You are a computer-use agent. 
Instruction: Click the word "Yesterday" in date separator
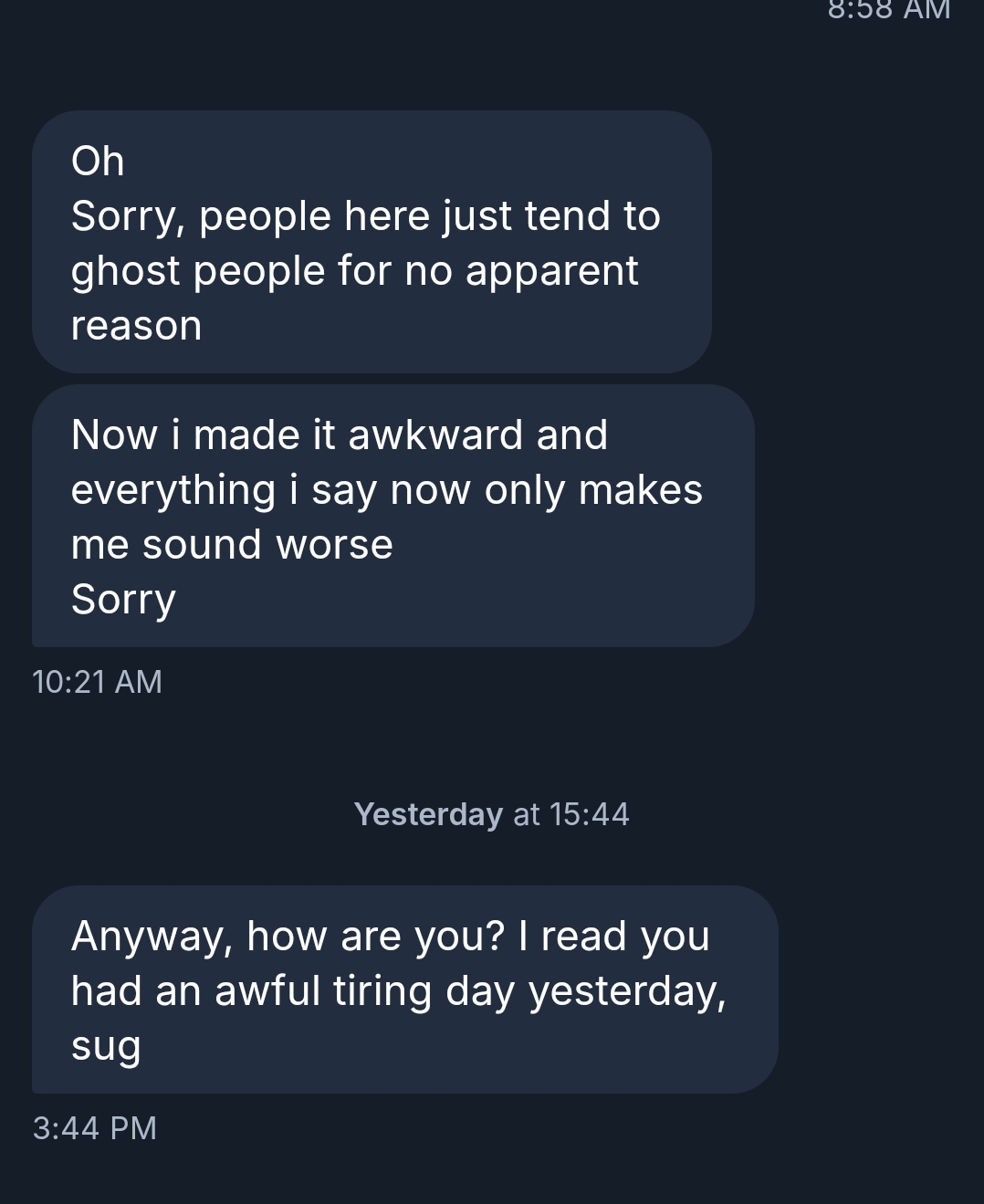428,814
